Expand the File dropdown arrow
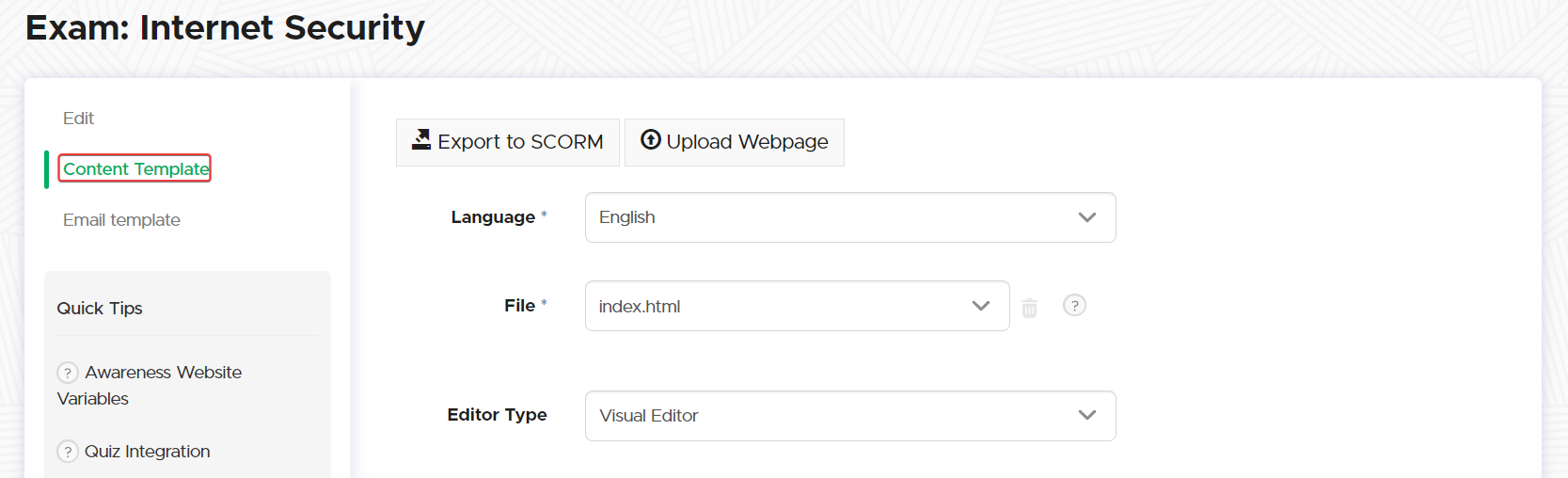Image resolution: width=1568 pixels, height=478 pixels. 980,306
